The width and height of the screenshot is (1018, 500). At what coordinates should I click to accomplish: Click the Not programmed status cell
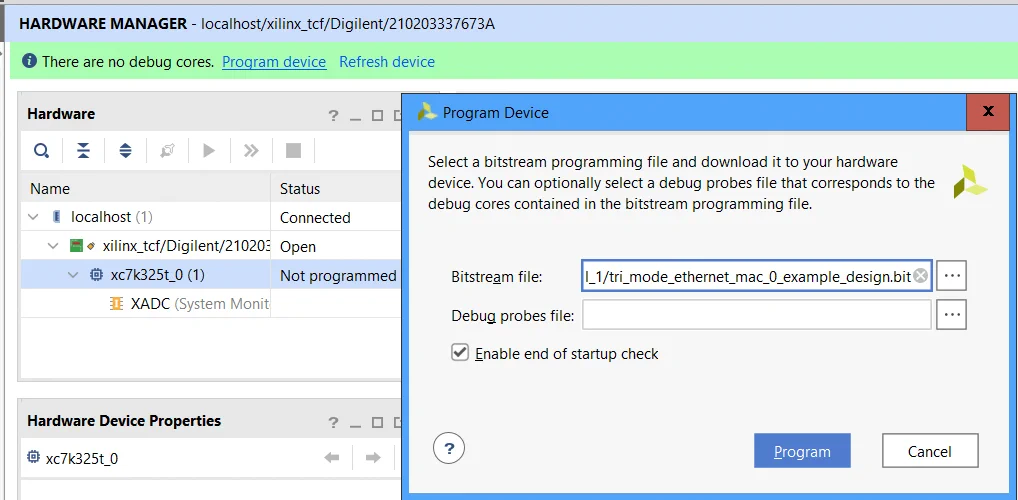click(x=338, y=275)
